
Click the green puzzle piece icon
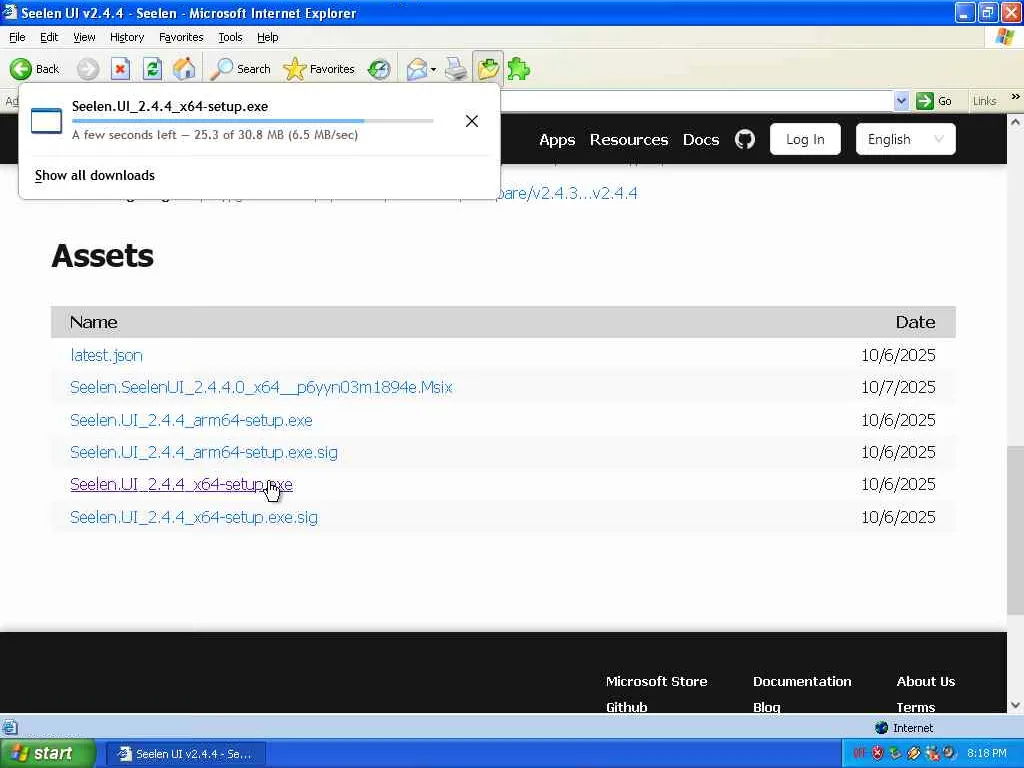click(x=519, y=69)
